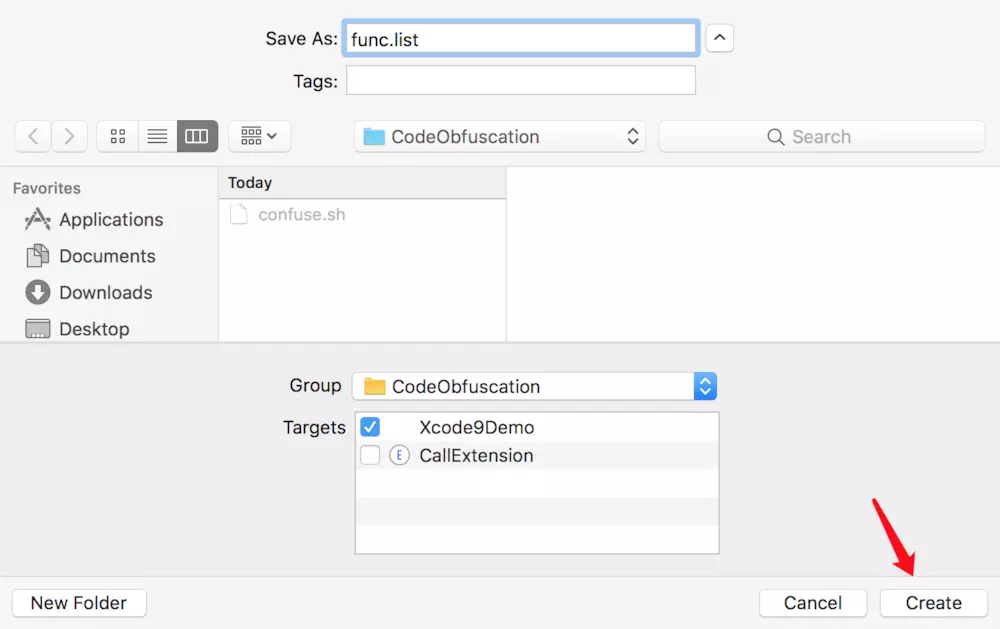
Task: Go forward with the right chevron button
Action: (70, 136)
